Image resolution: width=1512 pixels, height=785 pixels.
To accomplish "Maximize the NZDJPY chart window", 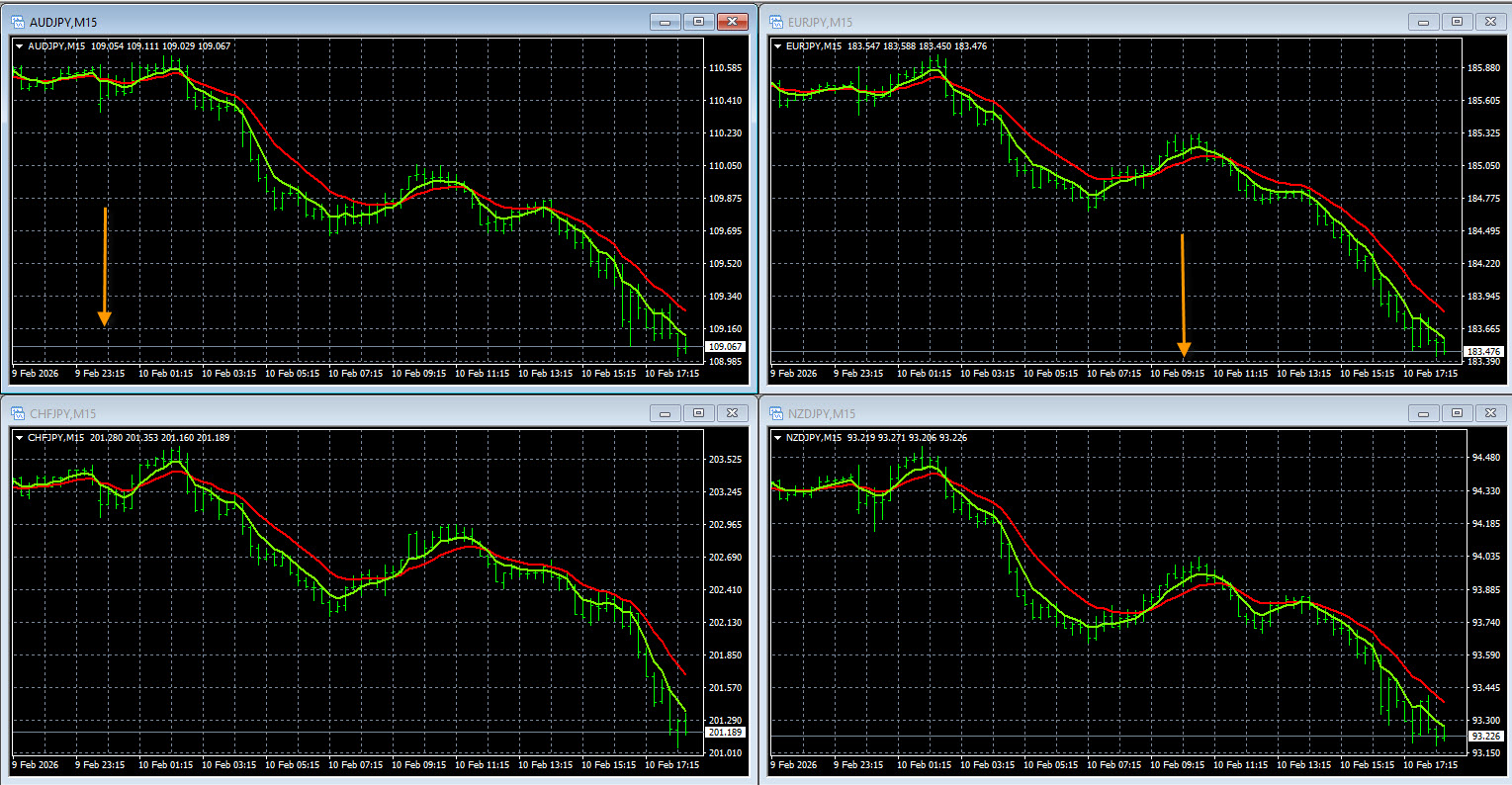I will click(1455, 413).
